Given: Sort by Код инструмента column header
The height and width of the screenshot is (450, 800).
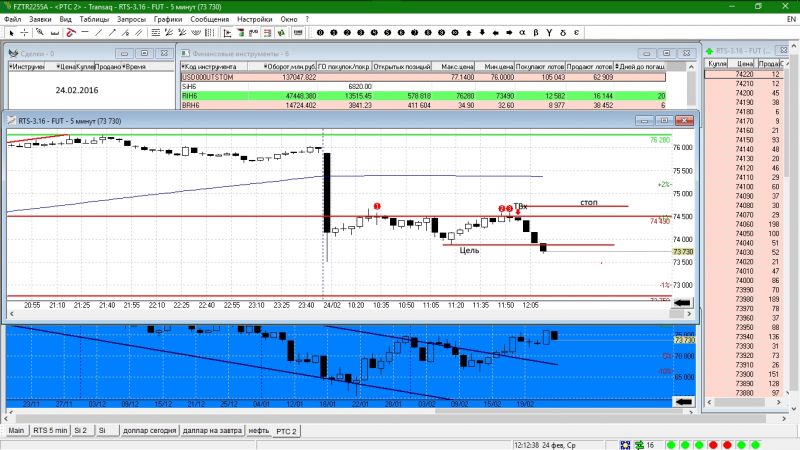Looking at the screenshot, I should [214, 67].
